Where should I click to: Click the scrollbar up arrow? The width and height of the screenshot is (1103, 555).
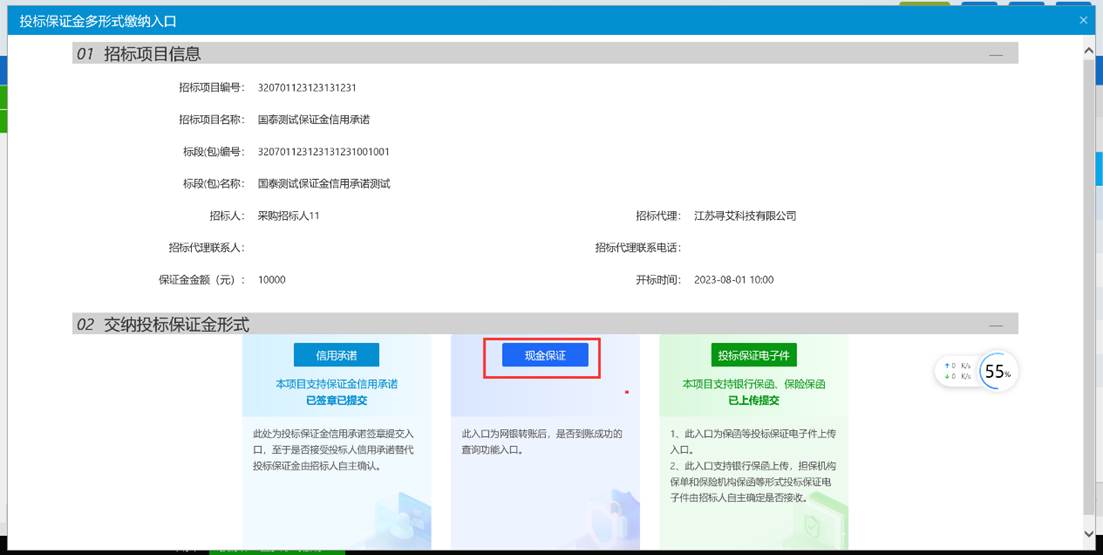click(x=1088, y=47)
